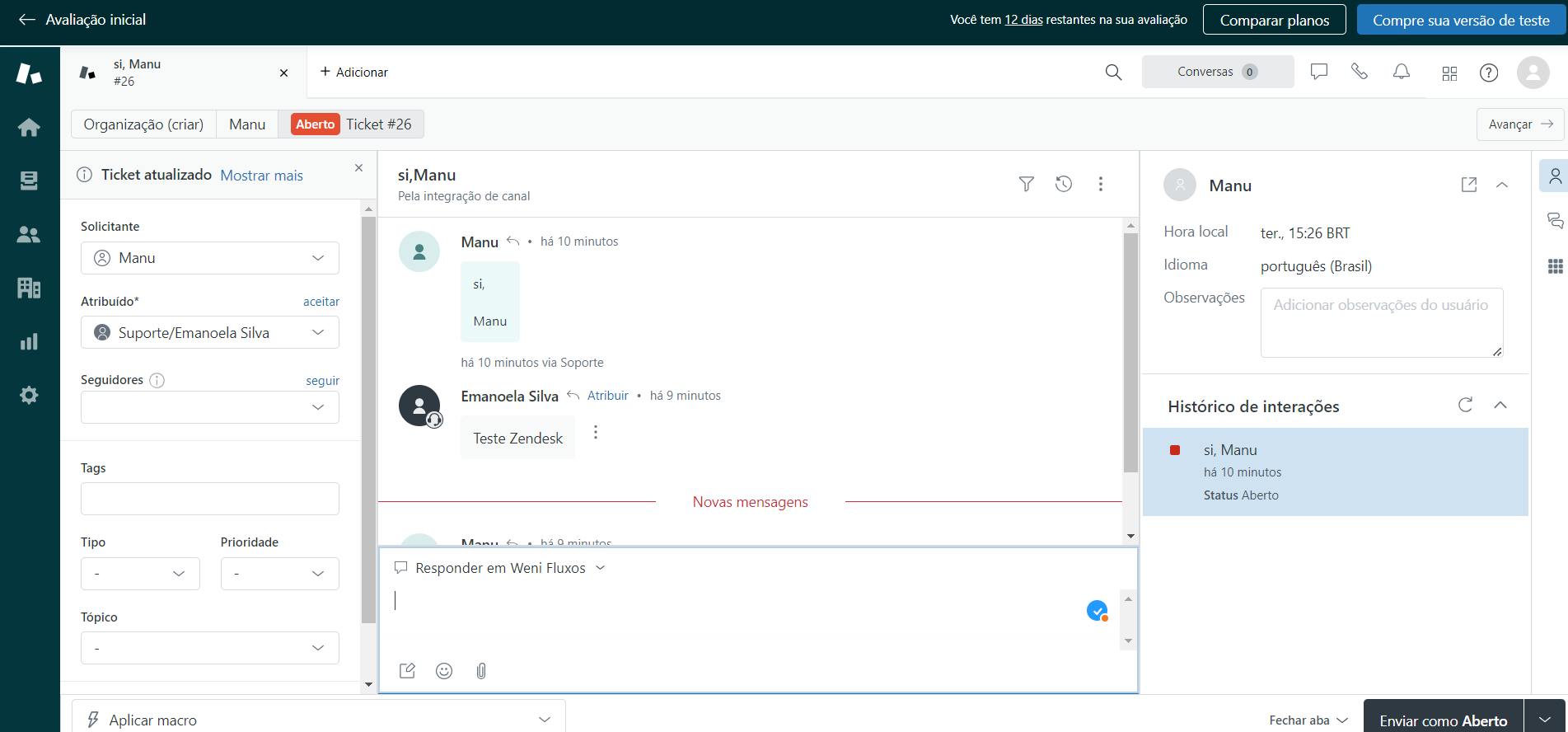Viewport: 1568px width, 732px height.
Task: Switch to the Organização (criar) tab
Action: click(x=143, y=124)
